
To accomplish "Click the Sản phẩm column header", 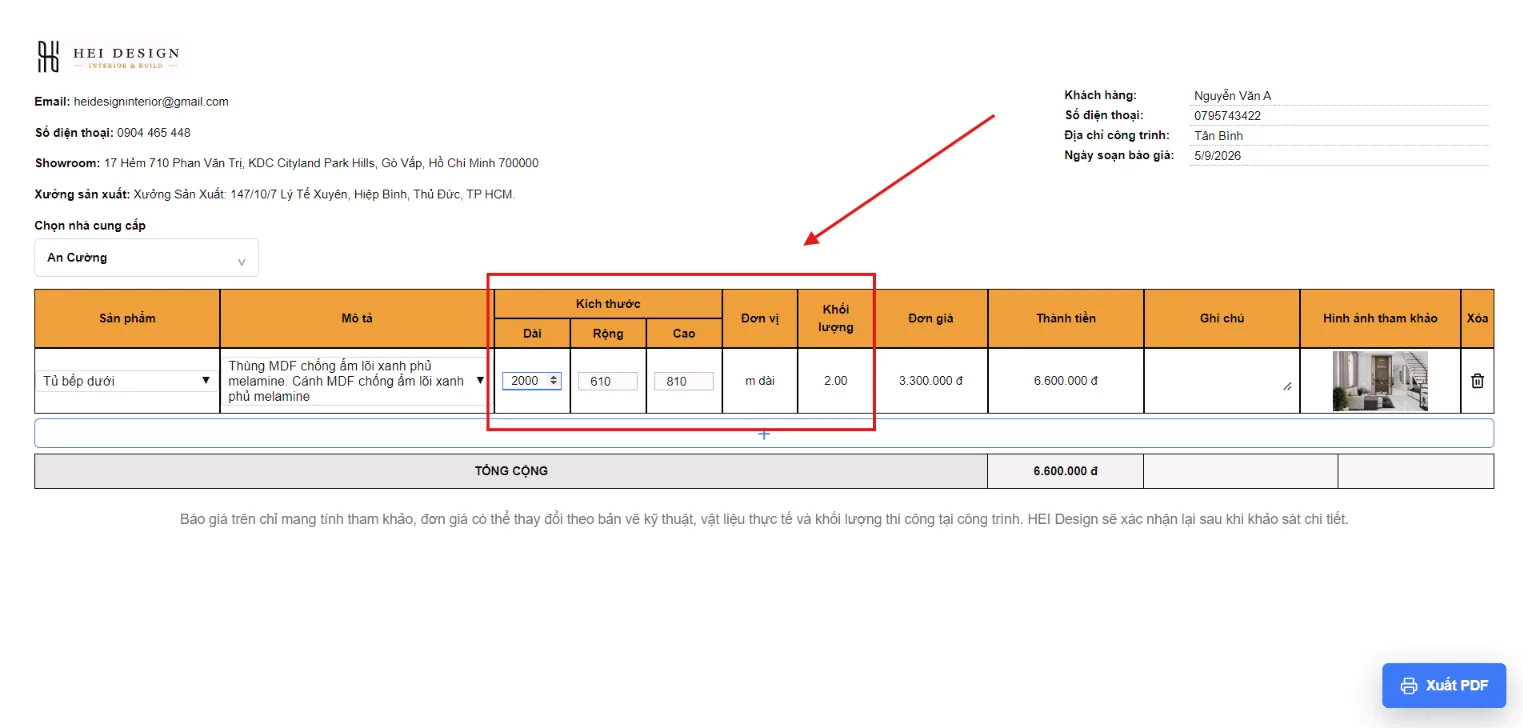I will 127,318.
